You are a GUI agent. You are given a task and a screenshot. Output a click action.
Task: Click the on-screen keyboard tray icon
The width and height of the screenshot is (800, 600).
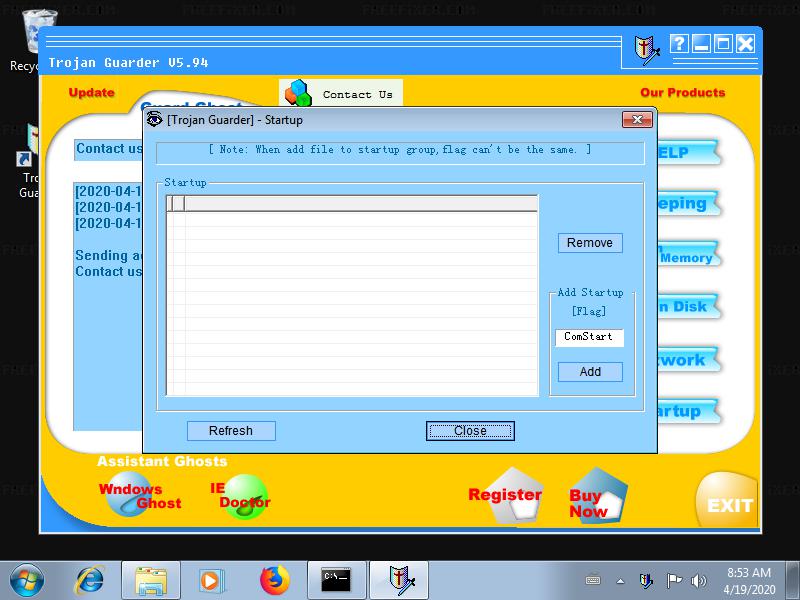point(593,581)
